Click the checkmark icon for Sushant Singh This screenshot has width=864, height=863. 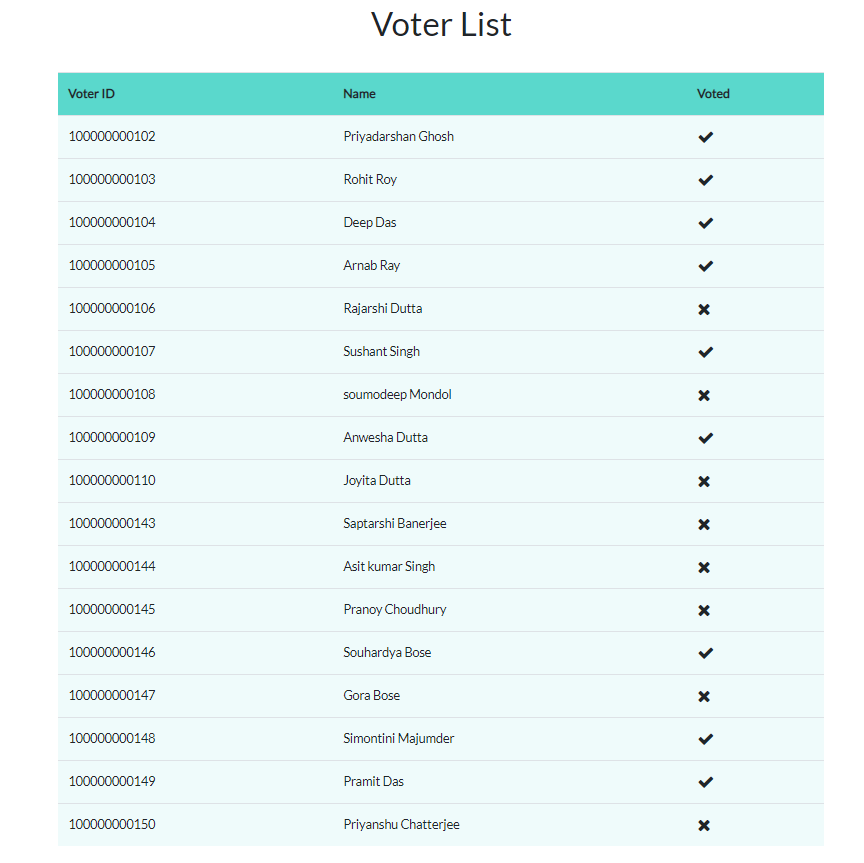[x=705, y=352]
